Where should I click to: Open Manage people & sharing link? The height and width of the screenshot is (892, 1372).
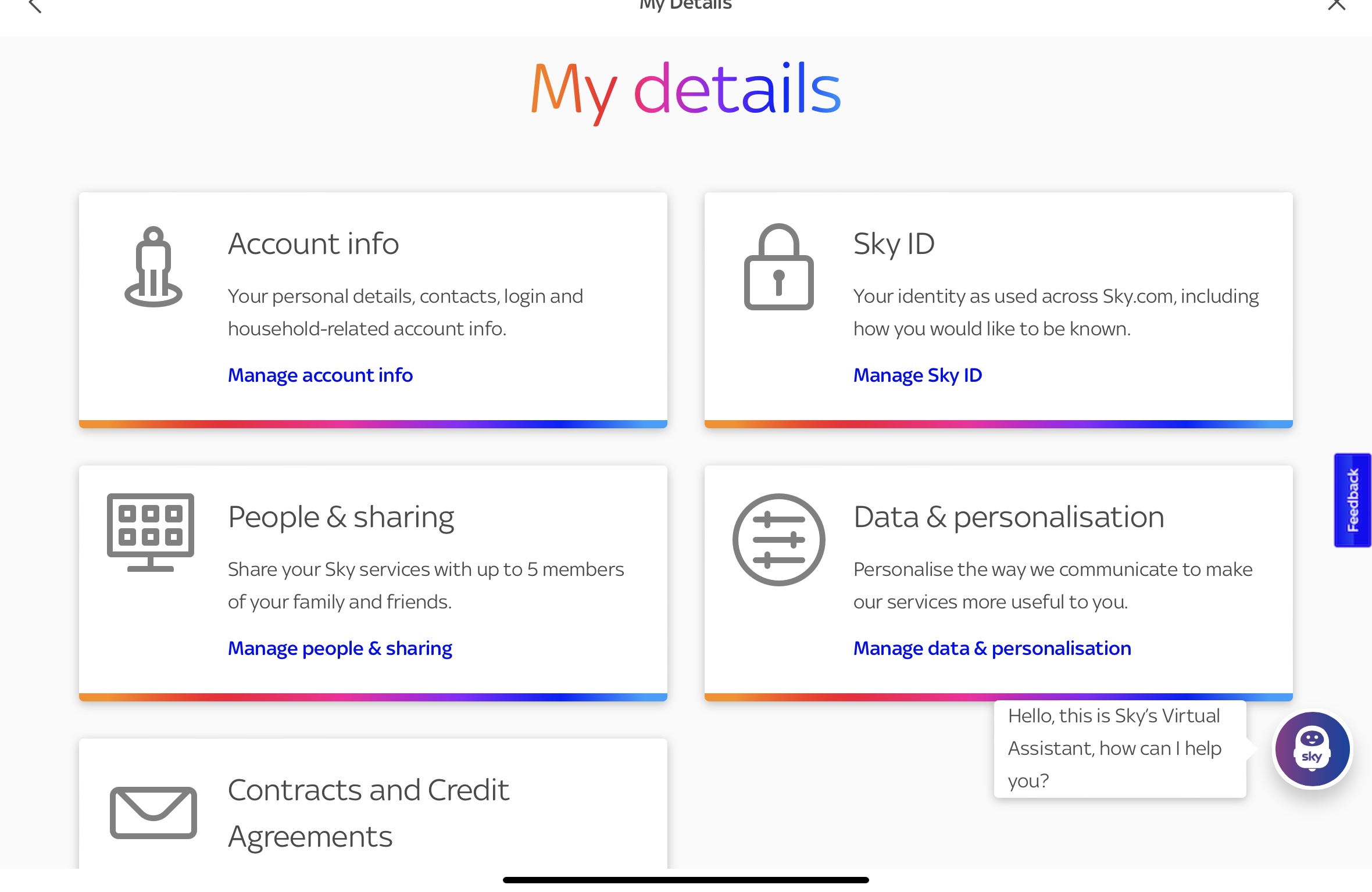click(x=340, y=649)
